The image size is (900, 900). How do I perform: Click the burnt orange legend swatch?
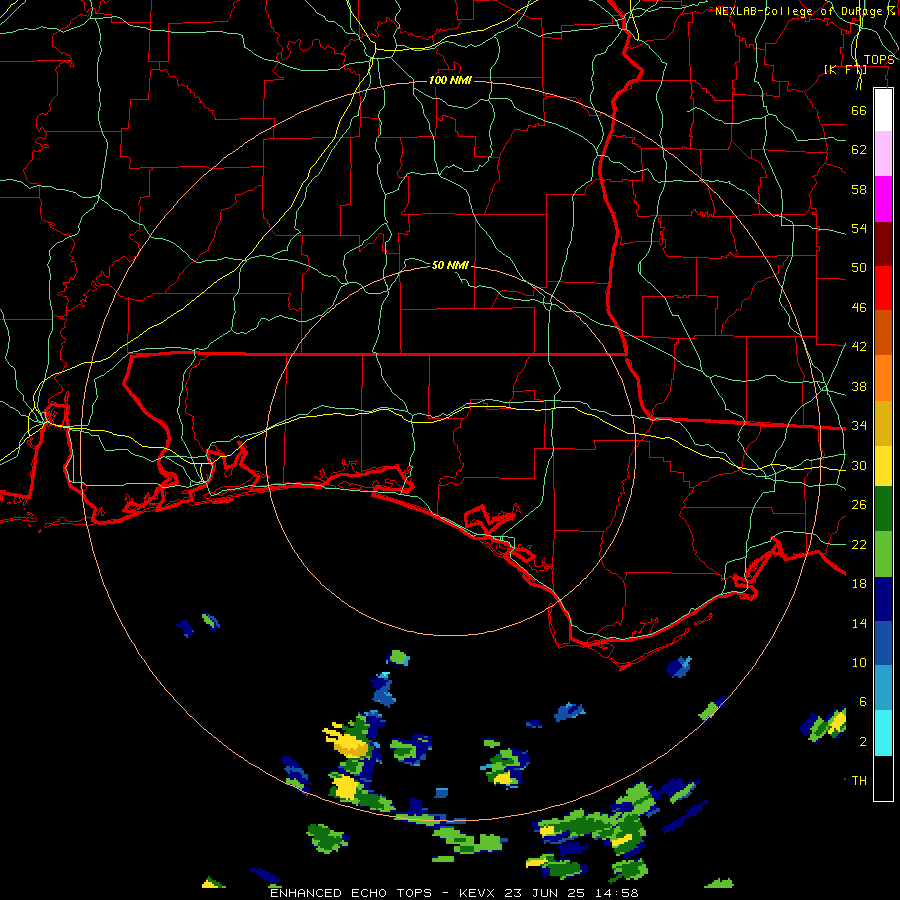[883, 332]
